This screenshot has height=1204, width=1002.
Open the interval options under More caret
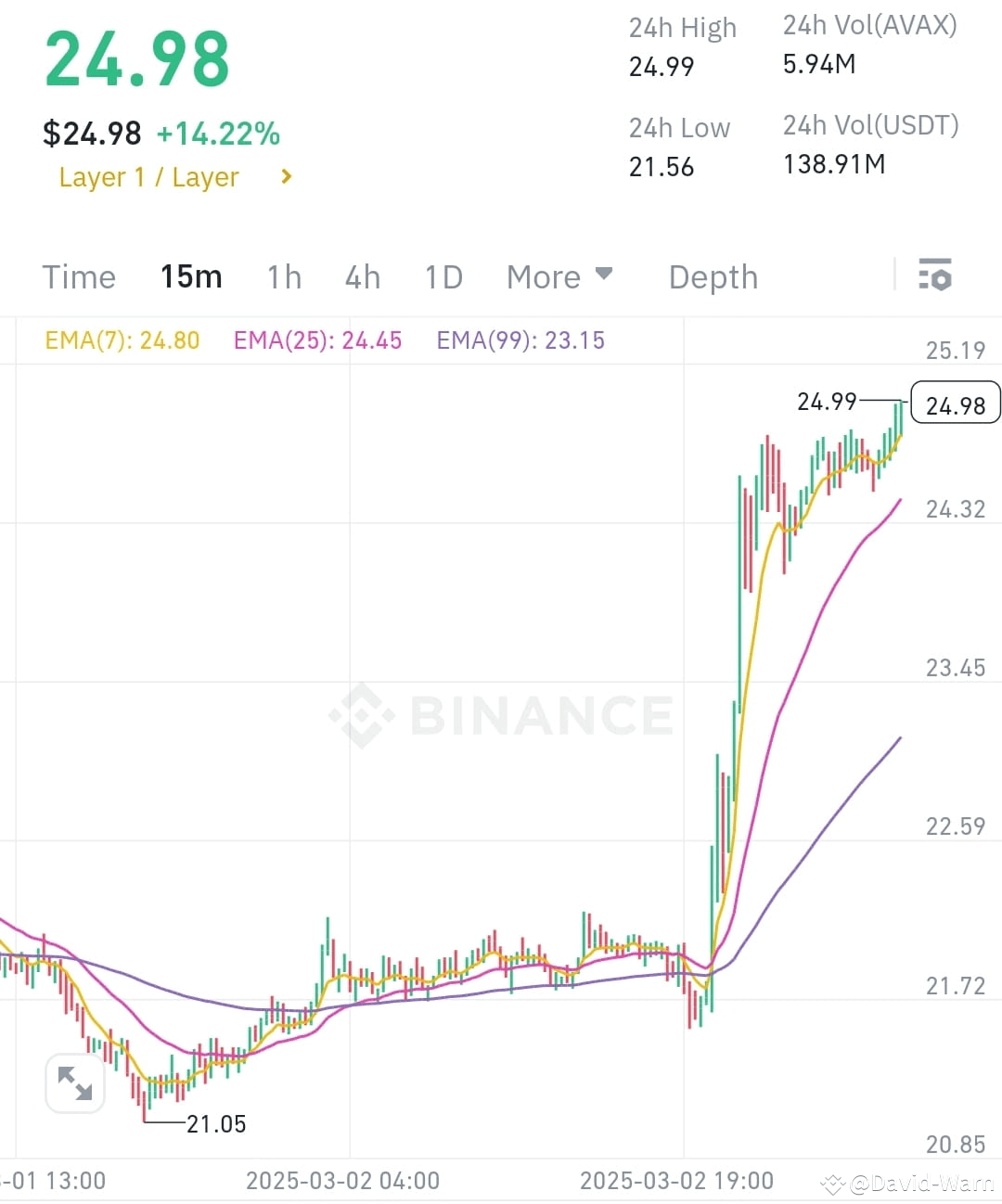[604, 274]
